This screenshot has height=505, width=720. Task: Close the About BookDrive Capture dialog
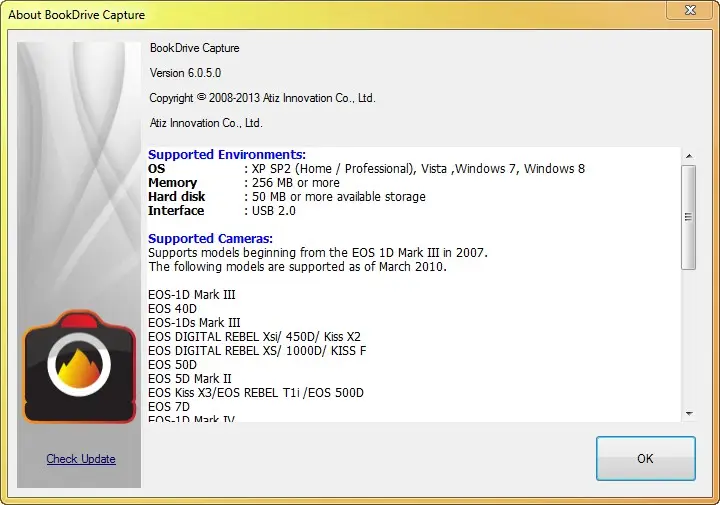pyautogui.click(x=690, y=10)
